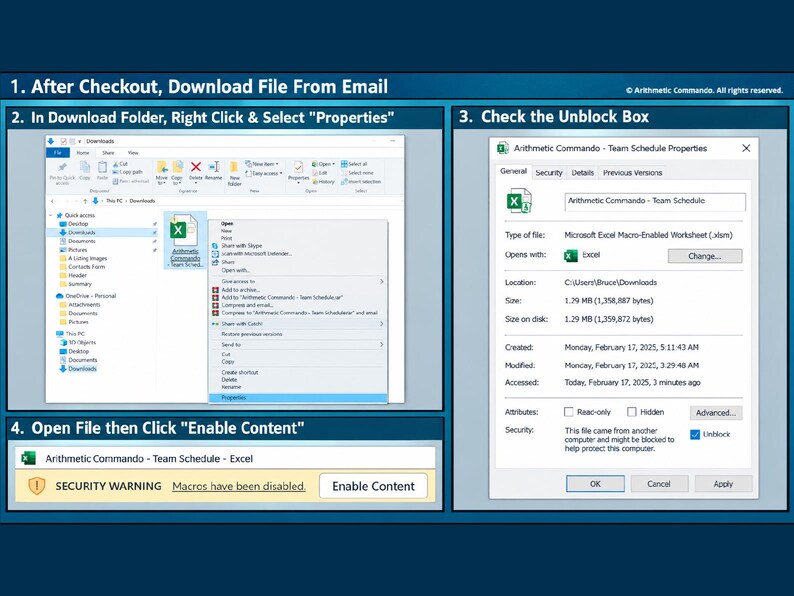Open the File ribbon tab

coord(58,153)
